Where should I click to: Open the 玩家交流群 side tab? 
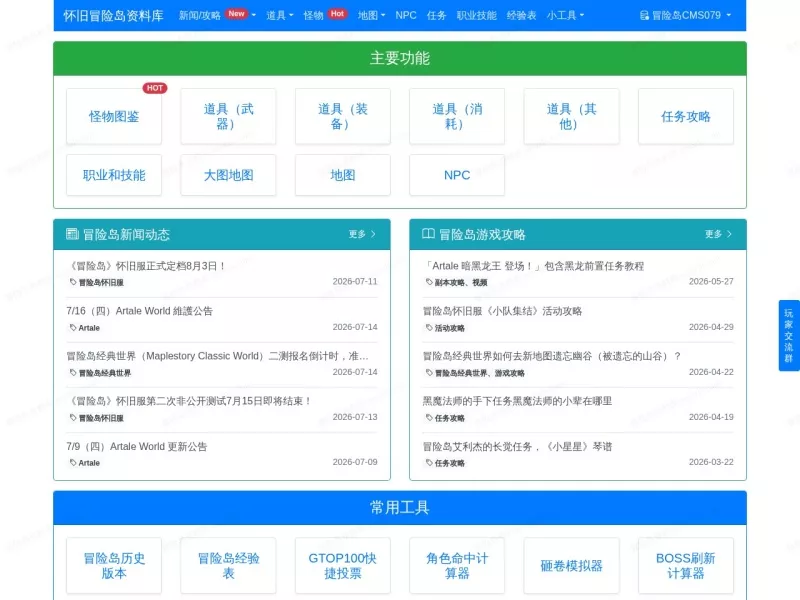coord(789,335)
